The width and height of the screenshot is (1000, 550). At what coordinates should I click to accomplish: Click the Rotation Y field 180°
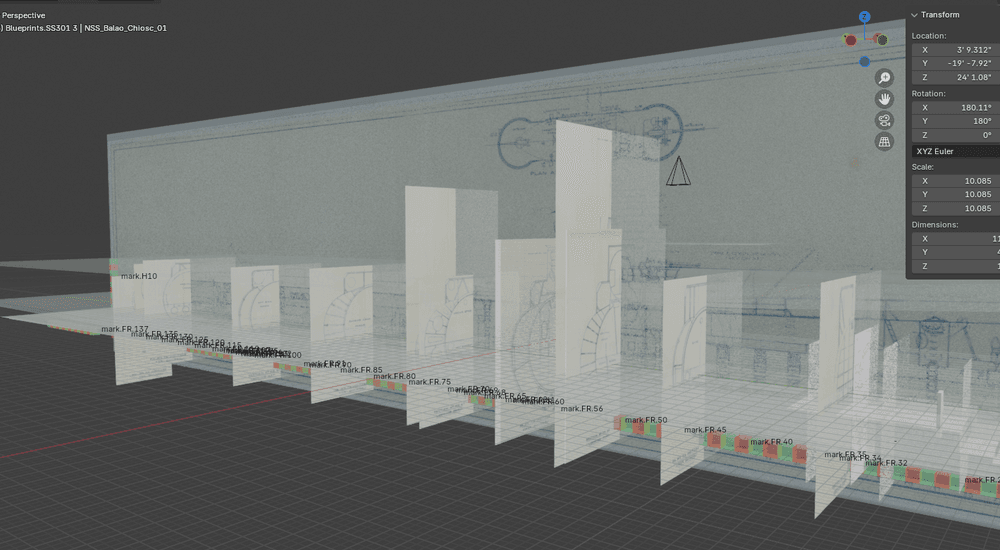click(x=956, y=121)
